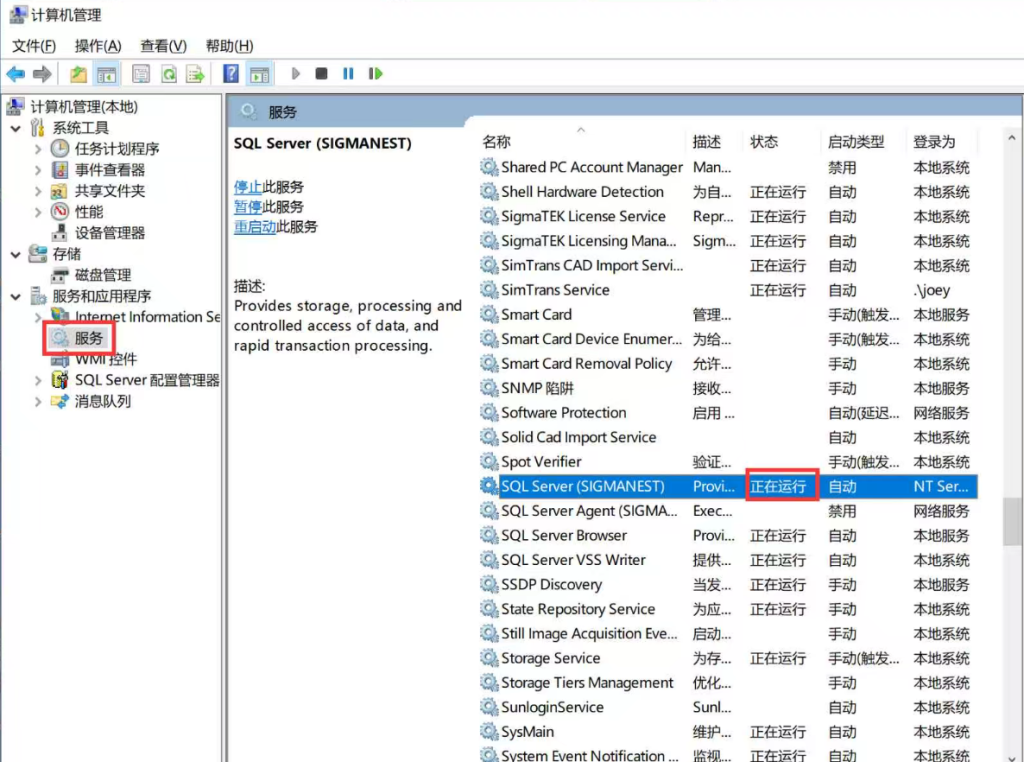The image size is (1024, 762).
Task: Click the Pause Service toolbar icon
Action: (x=348, y=74)
